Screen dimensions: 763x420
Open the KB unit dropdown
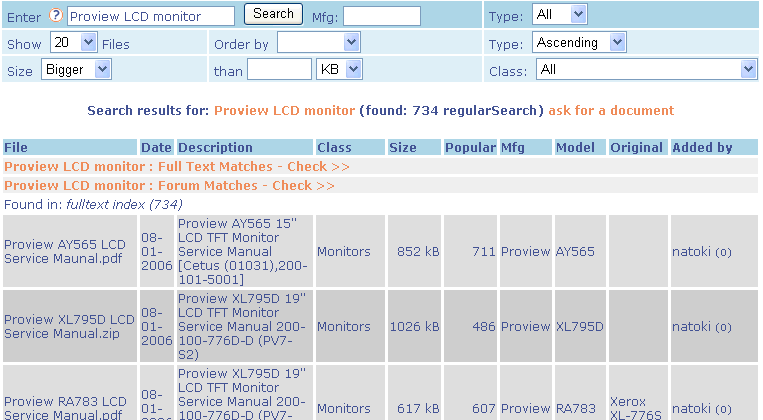pos(339,70)
